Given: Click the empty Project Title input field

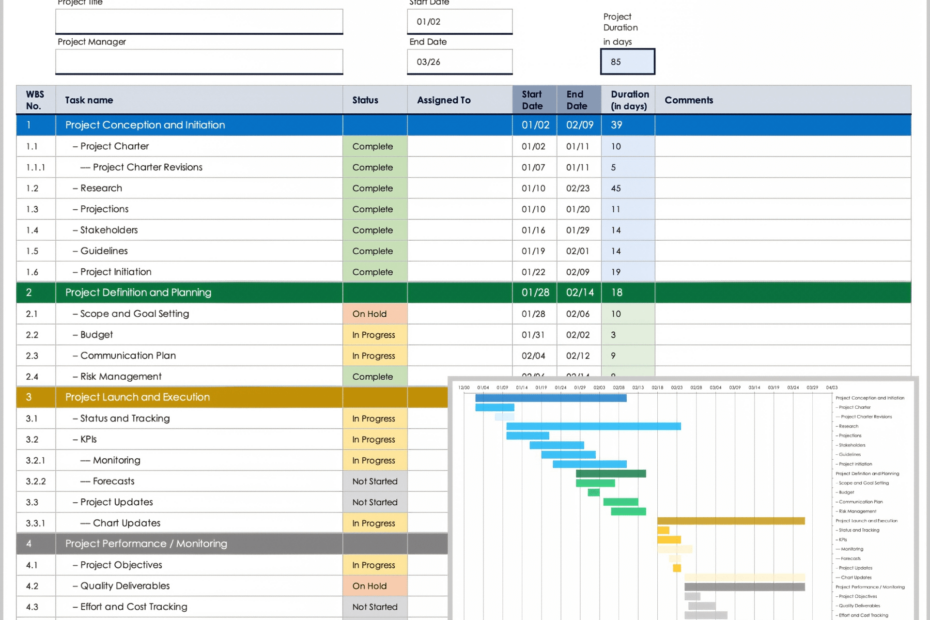Looking at the screenshot, I should (x=199, y=21).
